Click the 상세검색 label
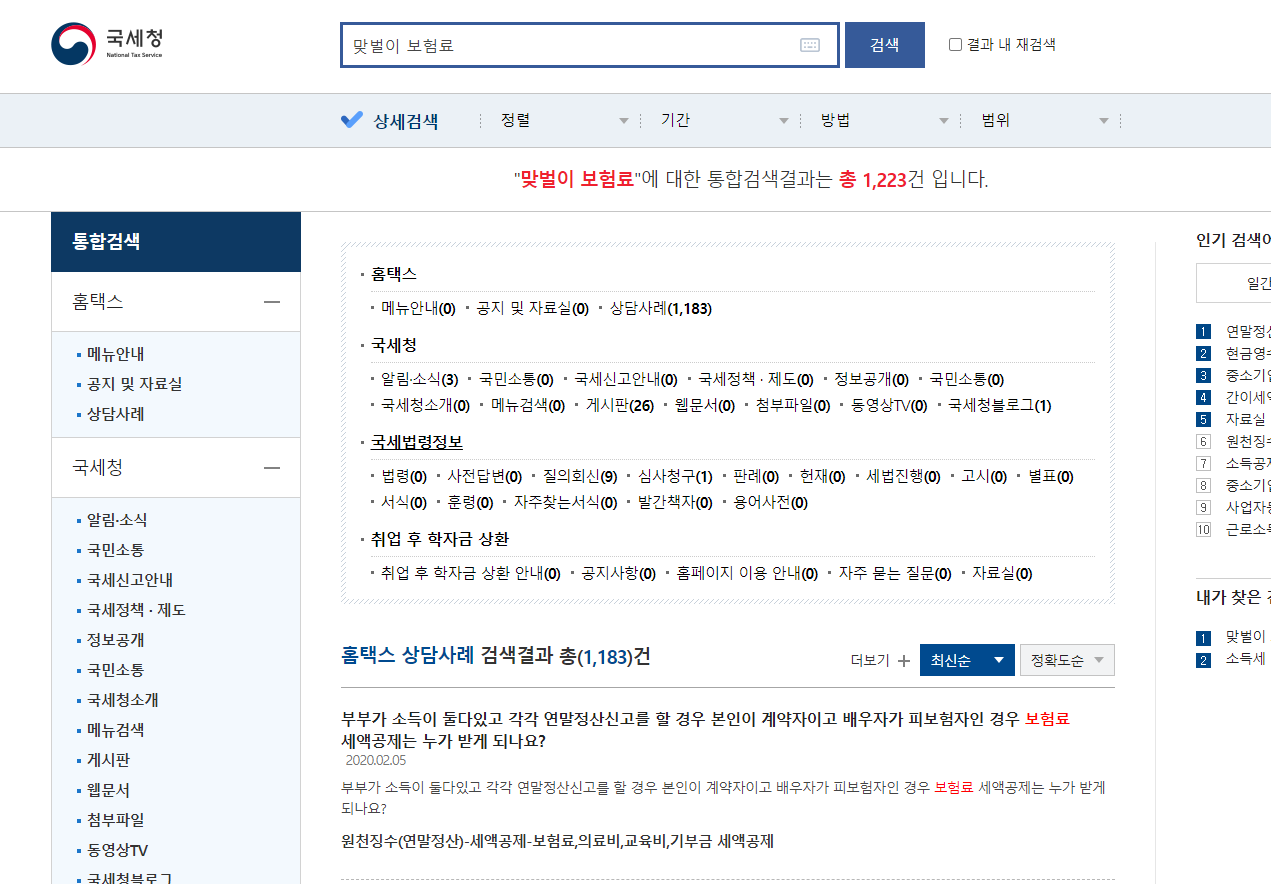Image resolution: width=1271 pixels, height=884 pixels. (x=406, y=122)
